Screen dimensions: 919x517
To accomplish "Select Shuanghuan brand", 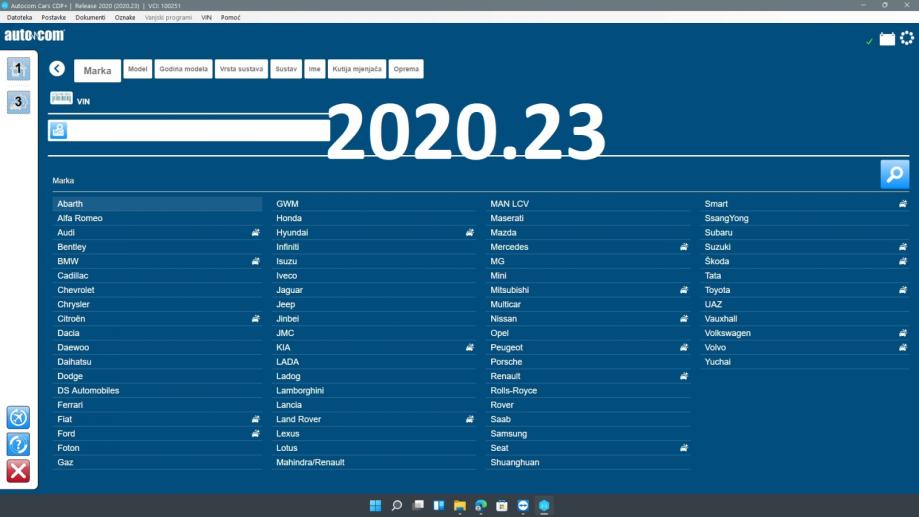I will (x=588, y=462).
